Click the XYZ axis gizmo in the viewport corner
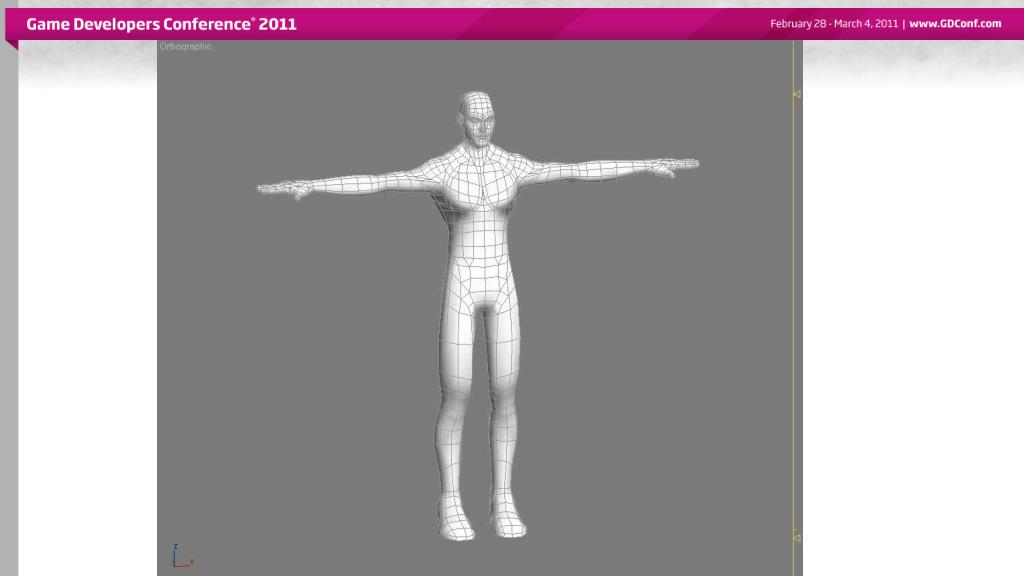 182,556
